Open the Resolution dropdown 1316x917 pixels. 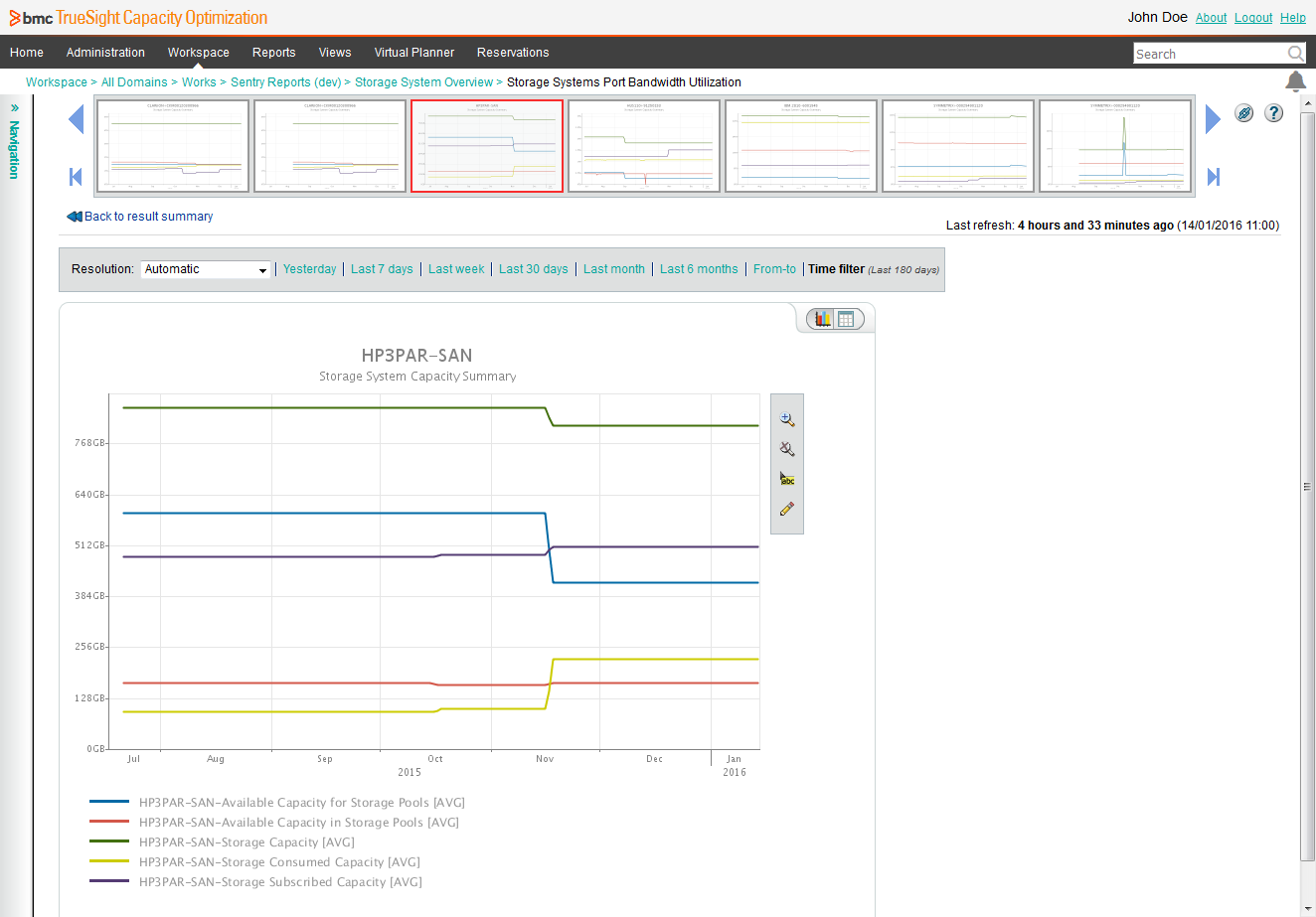pyautogui.click(x=206, y=269)
